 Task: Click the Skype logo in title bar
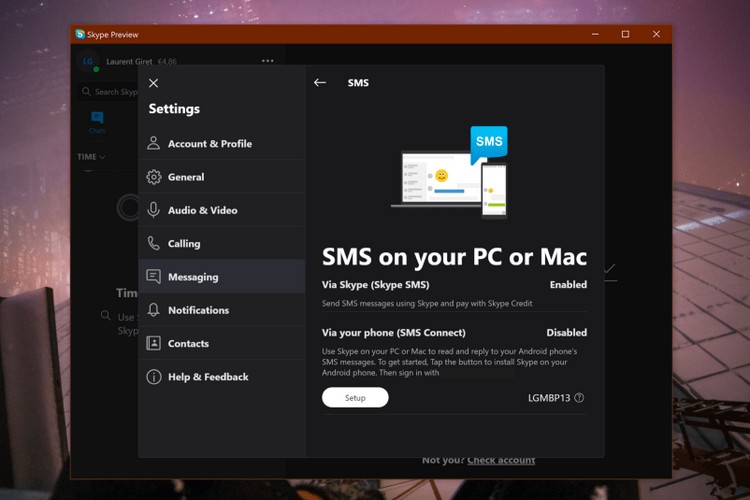[80, 34]
